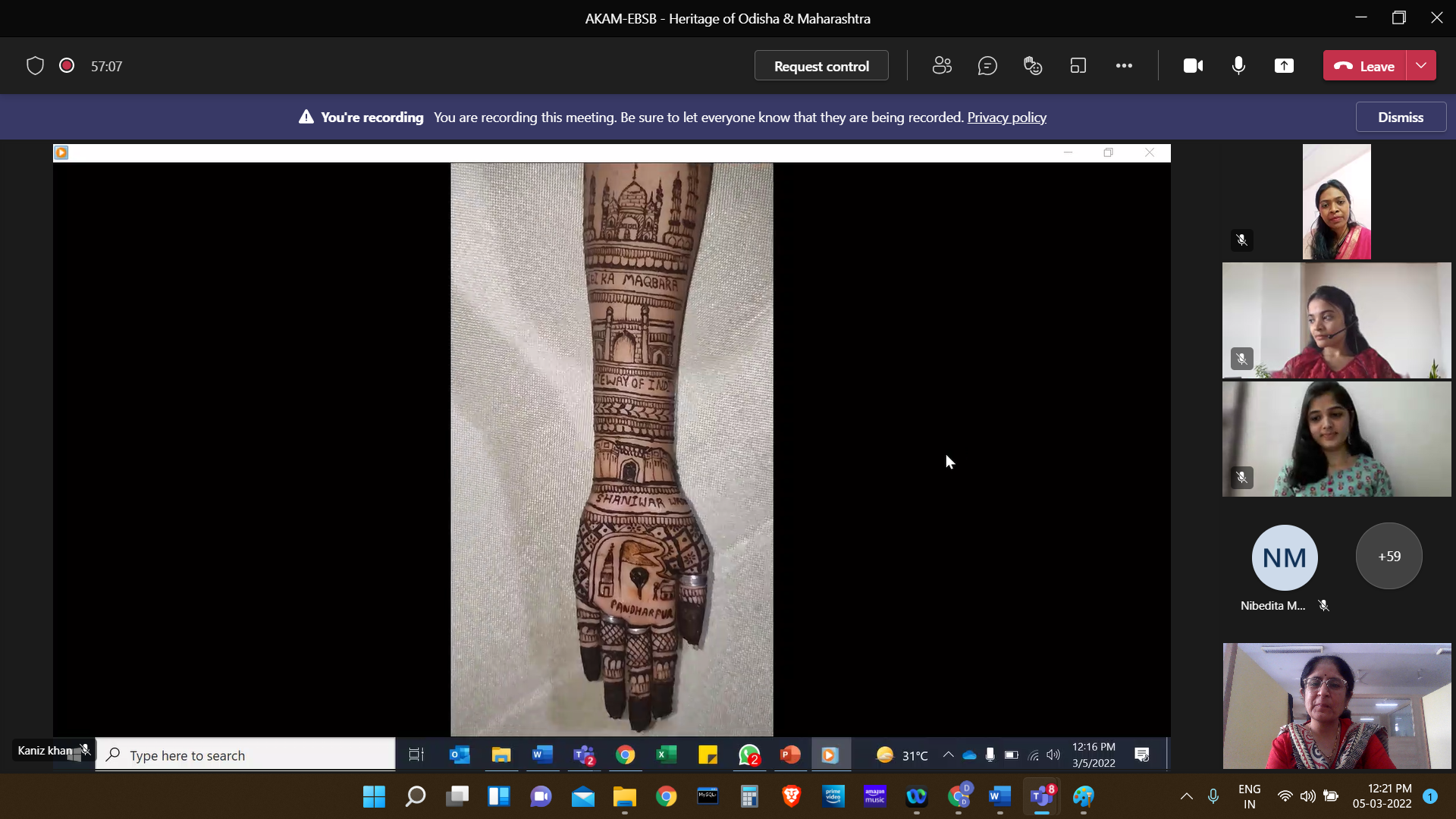Leave the meeting
Screen dimensions: 1456x819
(x=1365, y=66)
